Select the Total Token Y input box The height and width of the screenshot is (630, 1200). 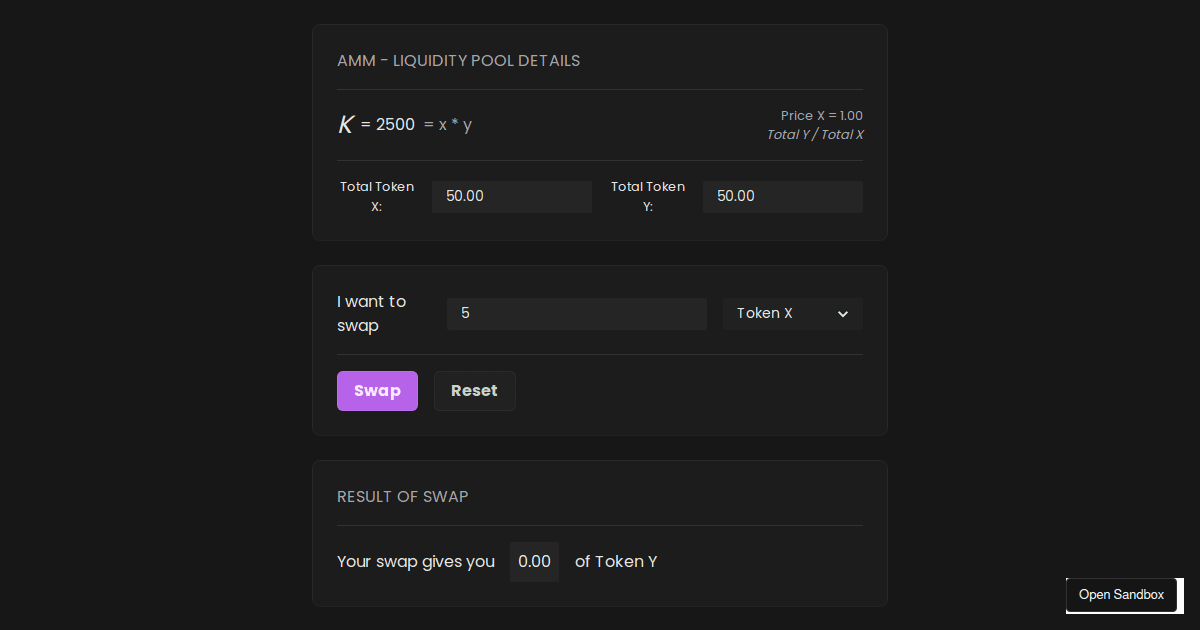pos(782,196)
